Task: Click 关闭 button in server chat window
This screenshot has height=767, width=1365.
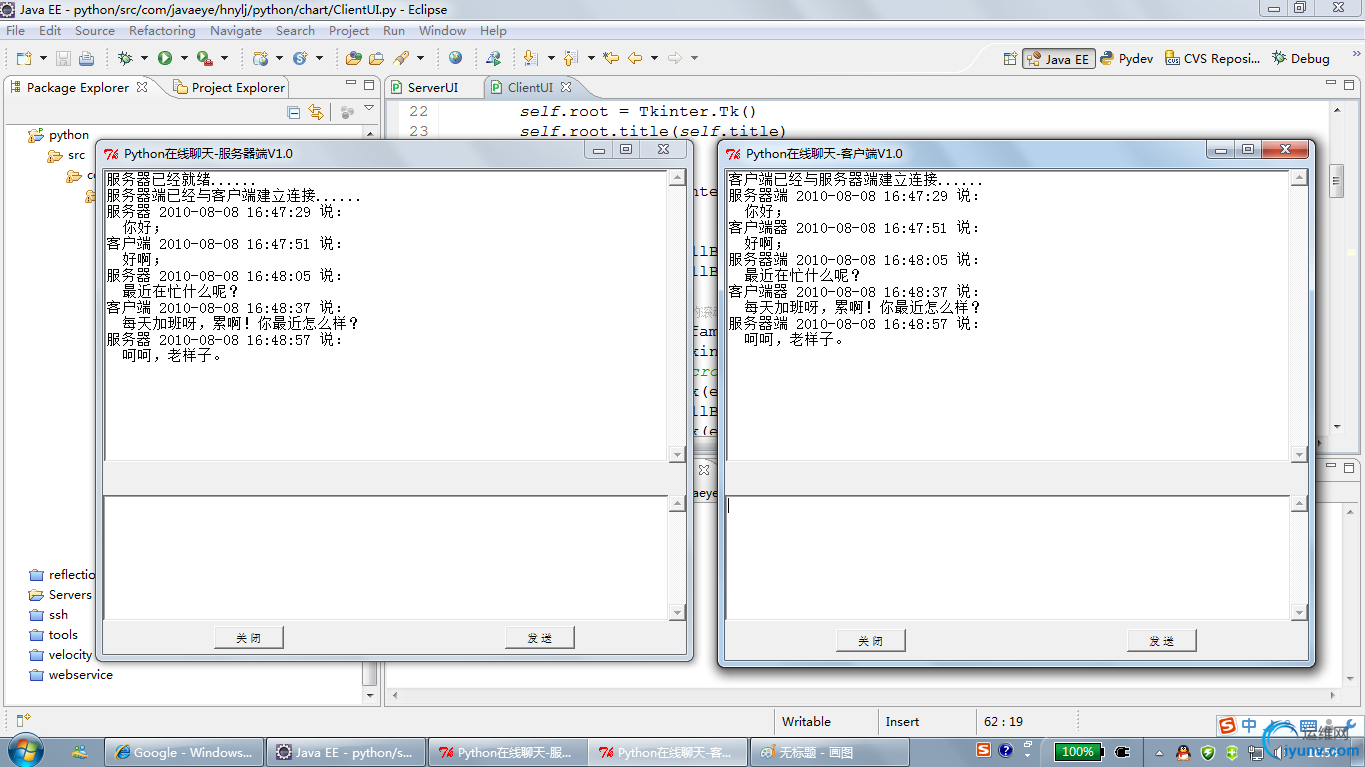Action: point(249,638)
